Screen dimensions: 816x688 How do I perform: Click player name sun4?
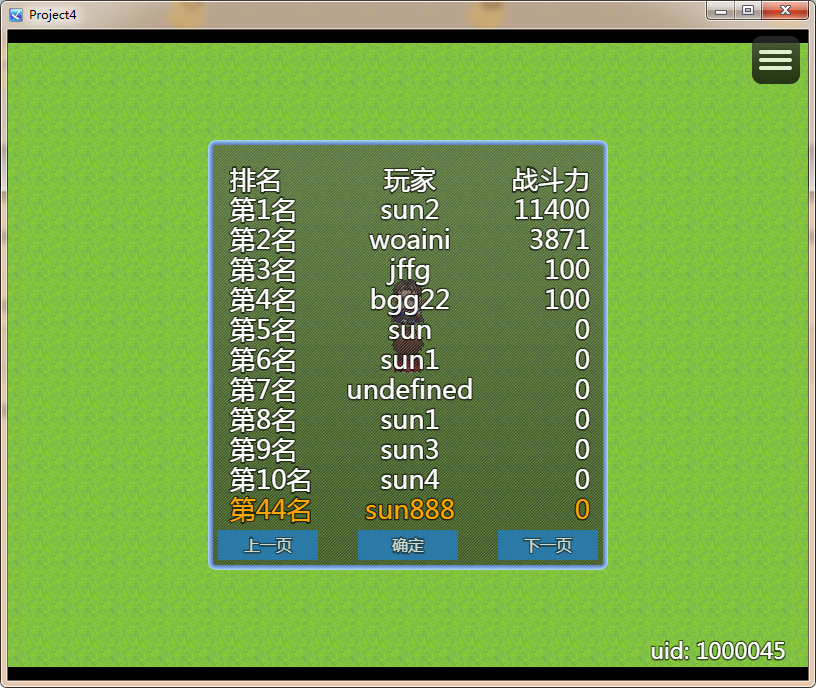click(x=410, y=480)
